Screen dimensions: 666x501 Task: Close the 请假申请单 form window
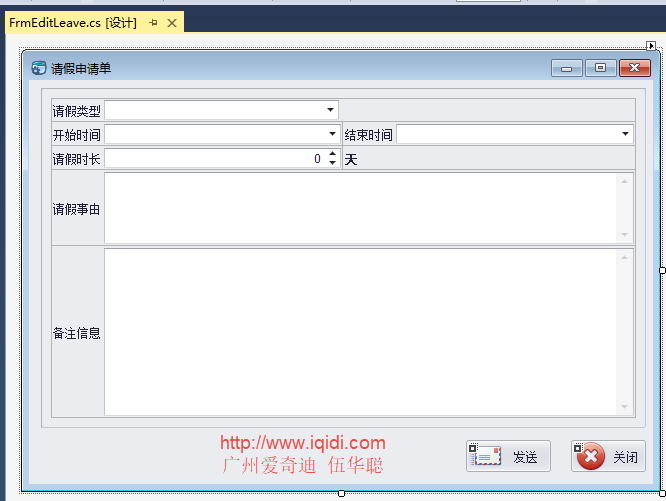tap(635, 68)
